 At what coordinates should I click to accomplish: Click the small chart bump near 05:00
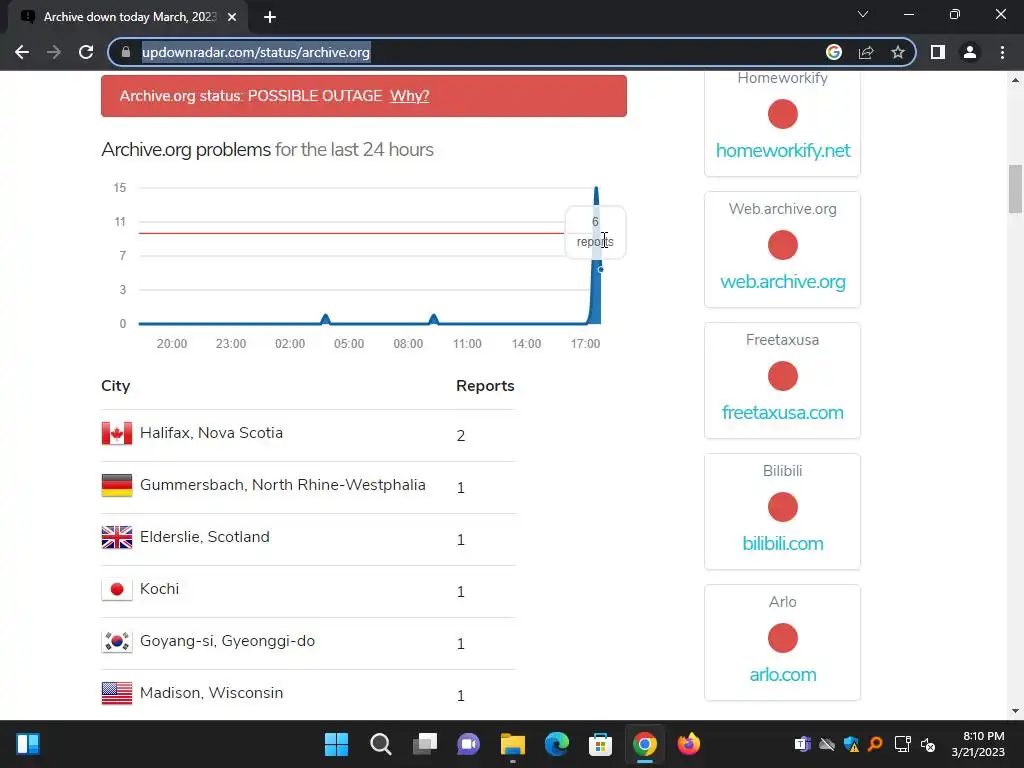[x=325, y=319]
